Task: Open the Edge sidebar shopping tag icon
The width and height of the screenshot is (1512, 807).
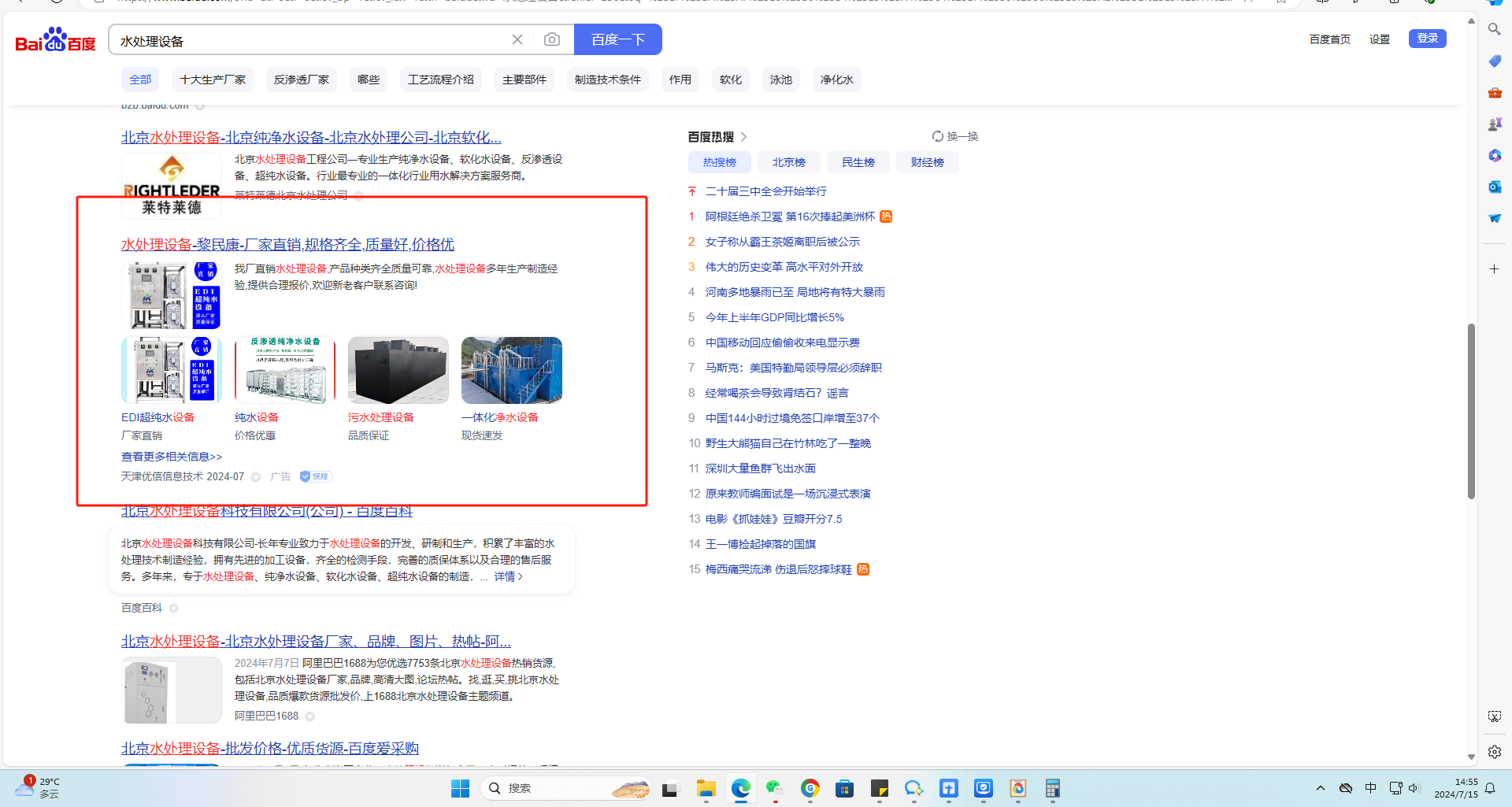Action: (1494, 61)
